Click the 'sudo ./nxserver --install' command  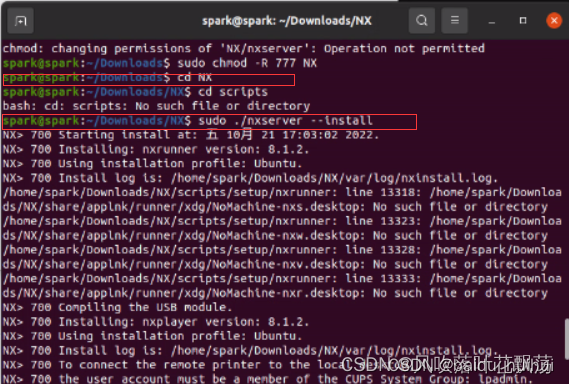(x=285, y=120)
